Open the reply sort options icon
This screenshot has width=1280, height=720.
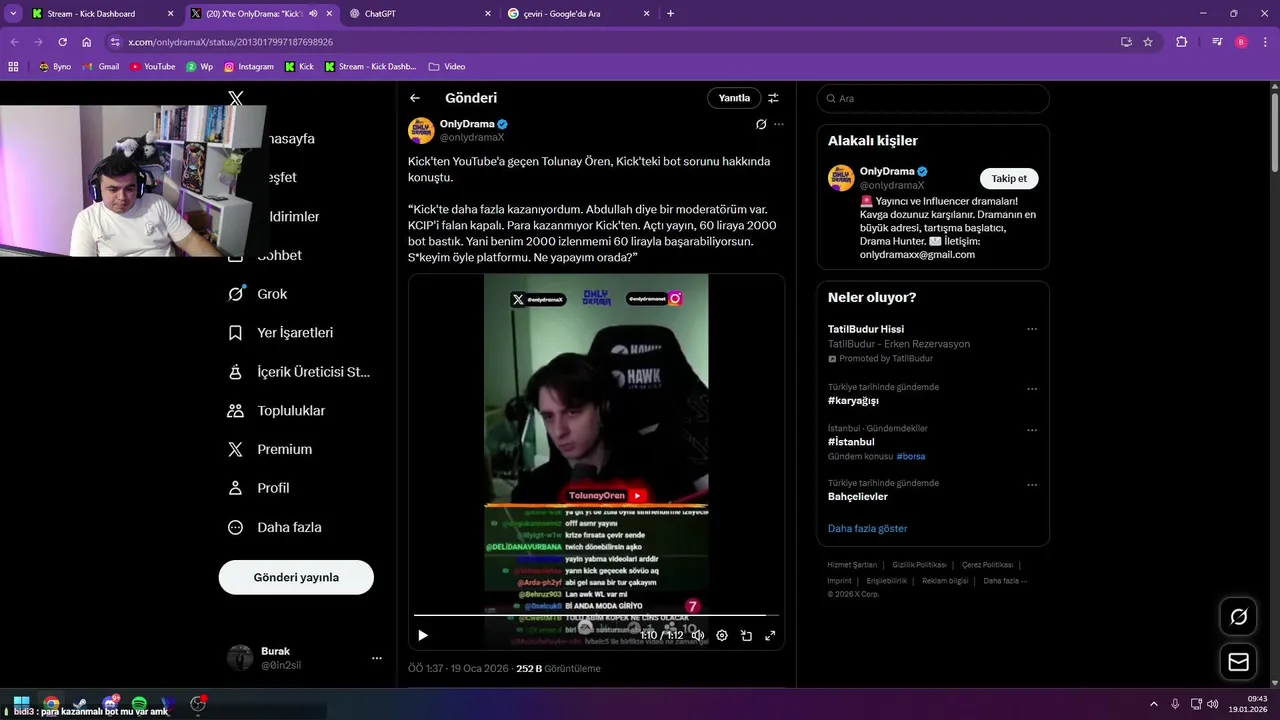[773, 98]
